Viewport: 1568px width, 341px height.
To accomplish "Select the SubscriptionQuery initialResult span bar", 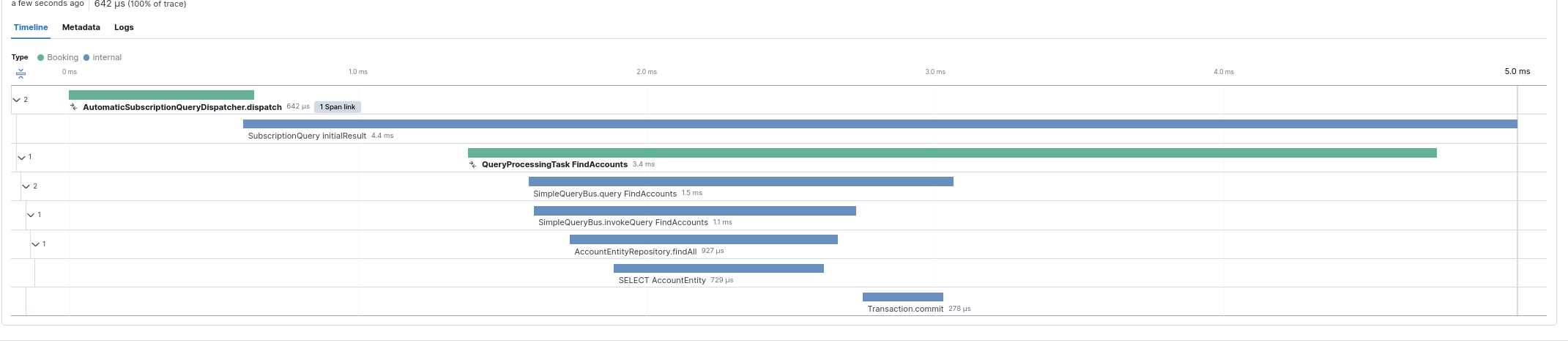I will pos(880,124).
